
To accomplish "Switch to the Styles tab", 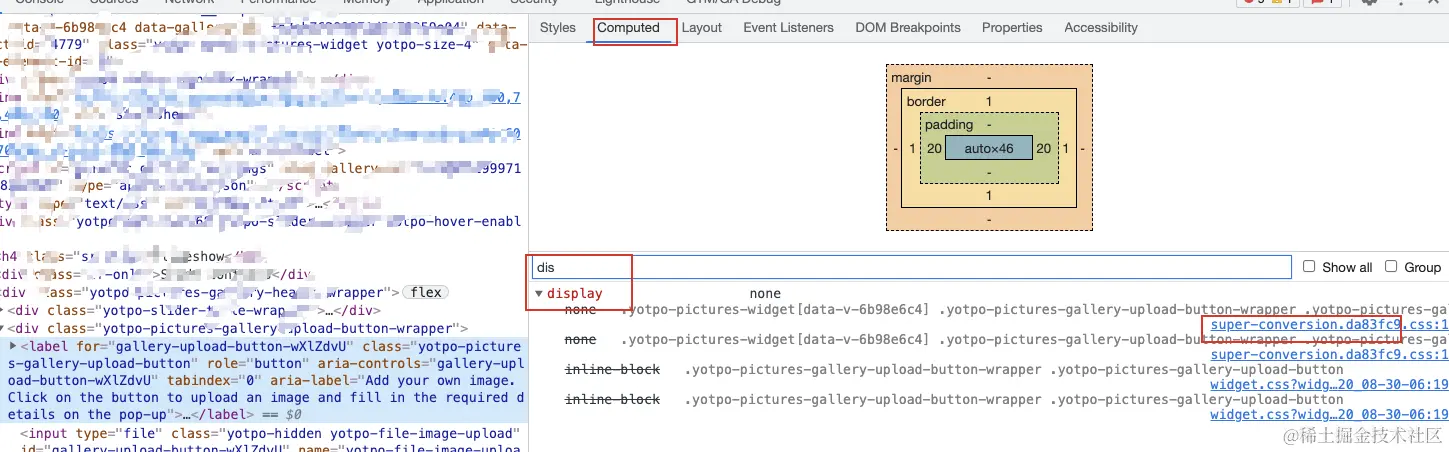I will pos(557,28).
